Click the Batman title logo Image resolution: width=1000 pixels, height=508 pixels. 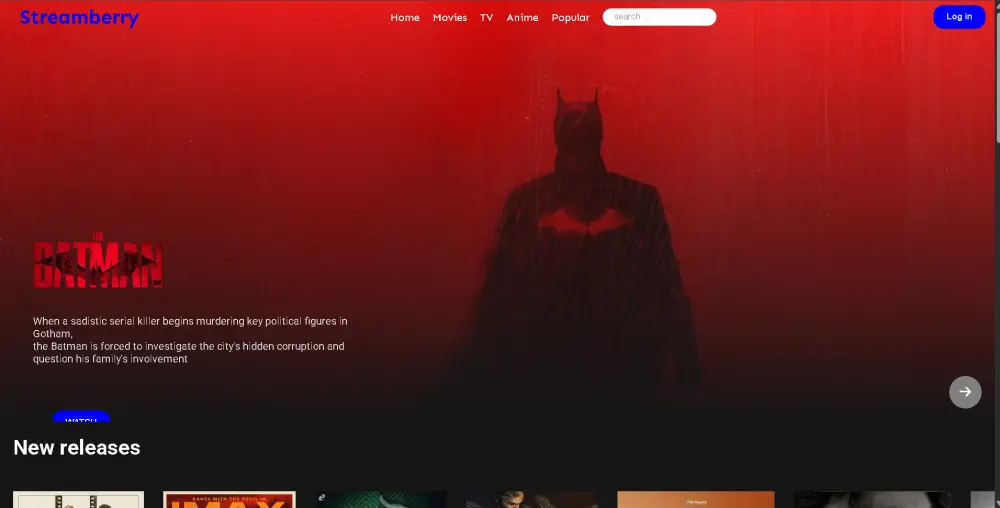tap(98, 260)
